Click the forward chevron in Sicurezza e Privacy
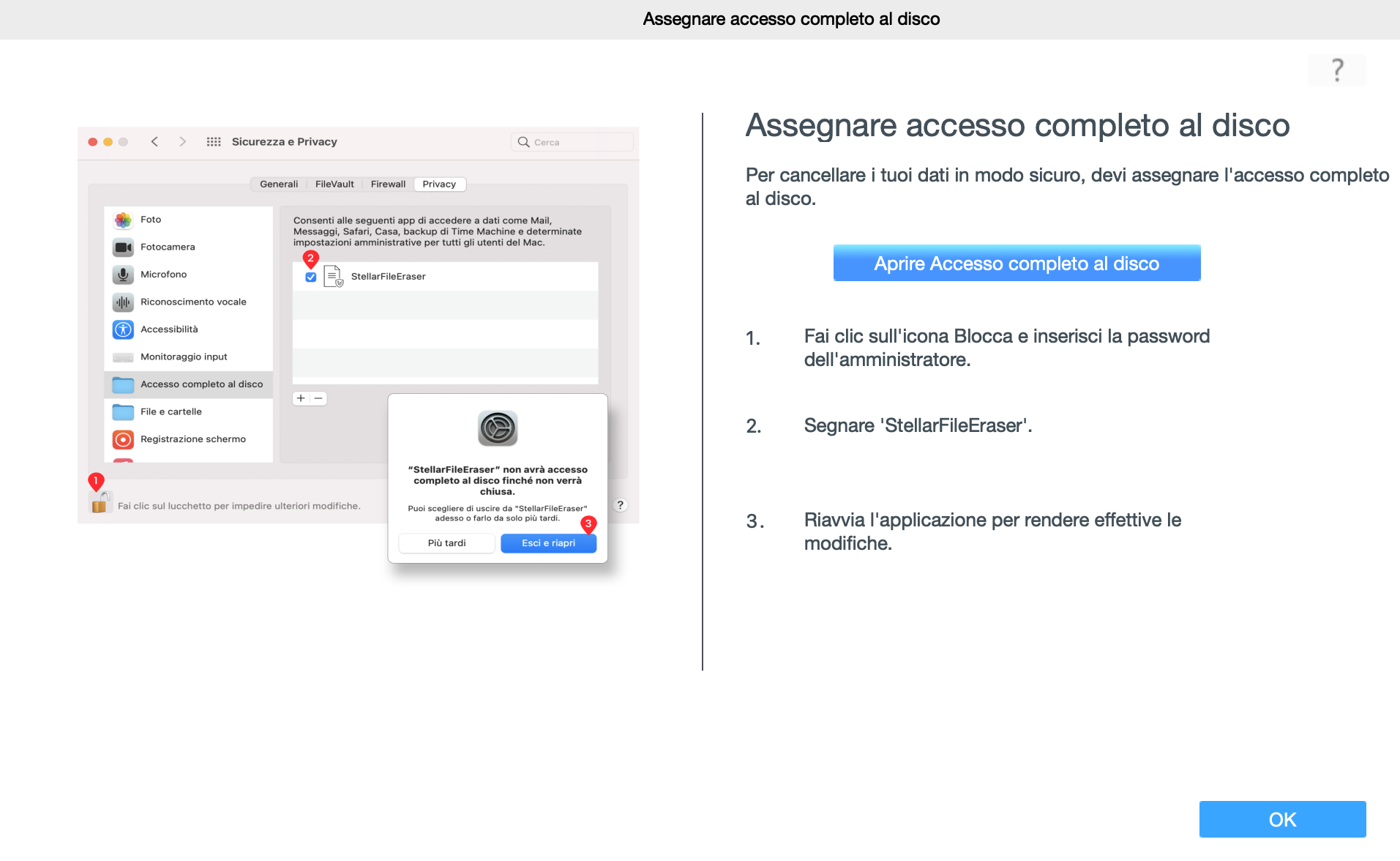Image resolution: width=1400 pixels, height=861 pixels. tap(182, 142)
